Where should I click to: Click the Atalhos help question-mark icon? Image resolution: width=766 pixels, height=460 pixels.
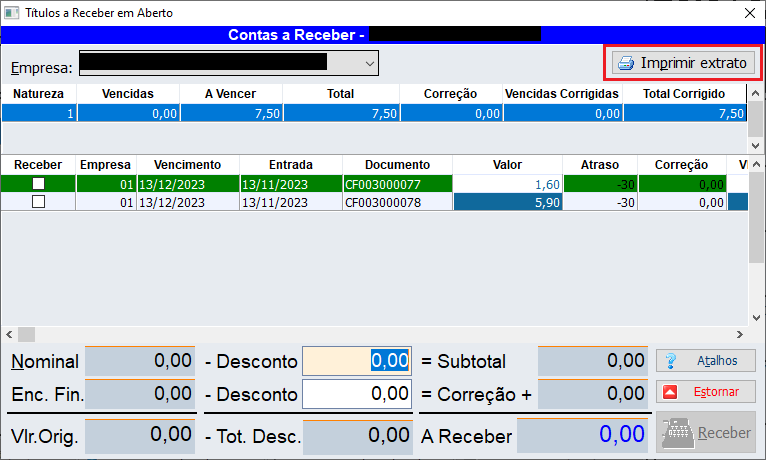click(671, 361)
